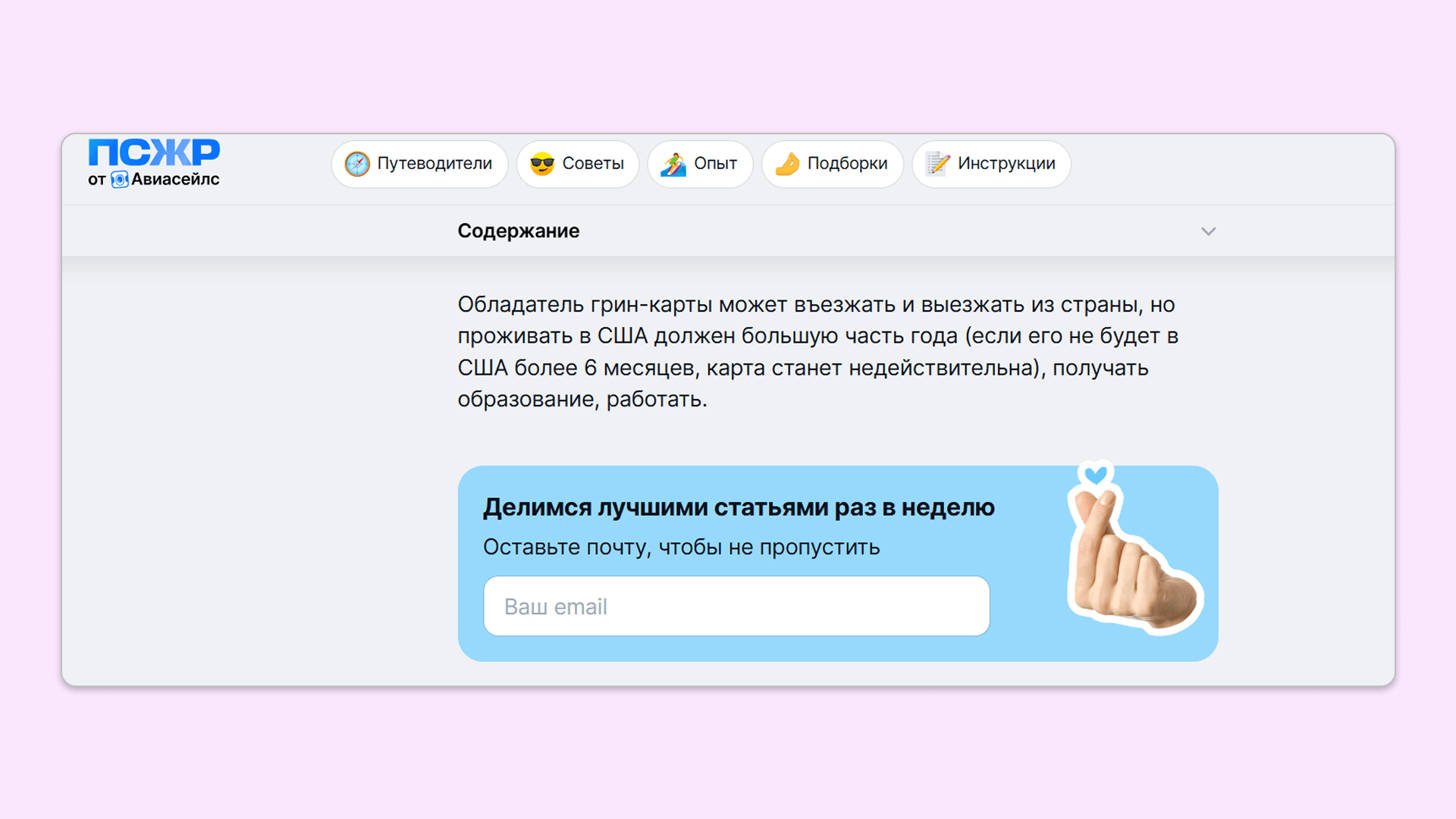Image resolution: width=1456 pixels, height=819 pixels.
Task: Click the compass icon in Путеводители
Action: click(357, 164)
